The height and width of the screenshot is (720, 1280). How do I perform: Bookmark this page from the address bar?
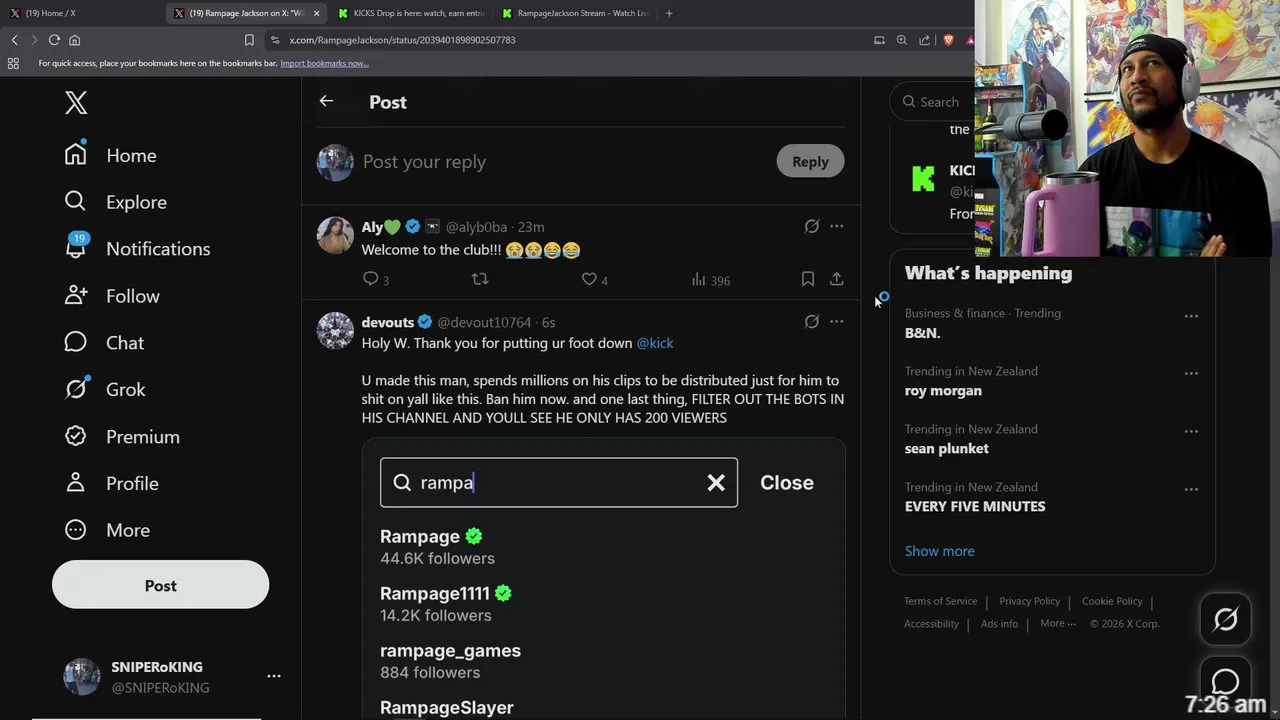pos(249,40)
